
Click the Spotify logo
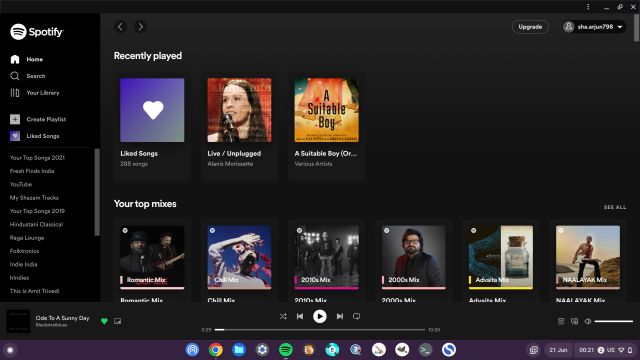tap(37, 32)
